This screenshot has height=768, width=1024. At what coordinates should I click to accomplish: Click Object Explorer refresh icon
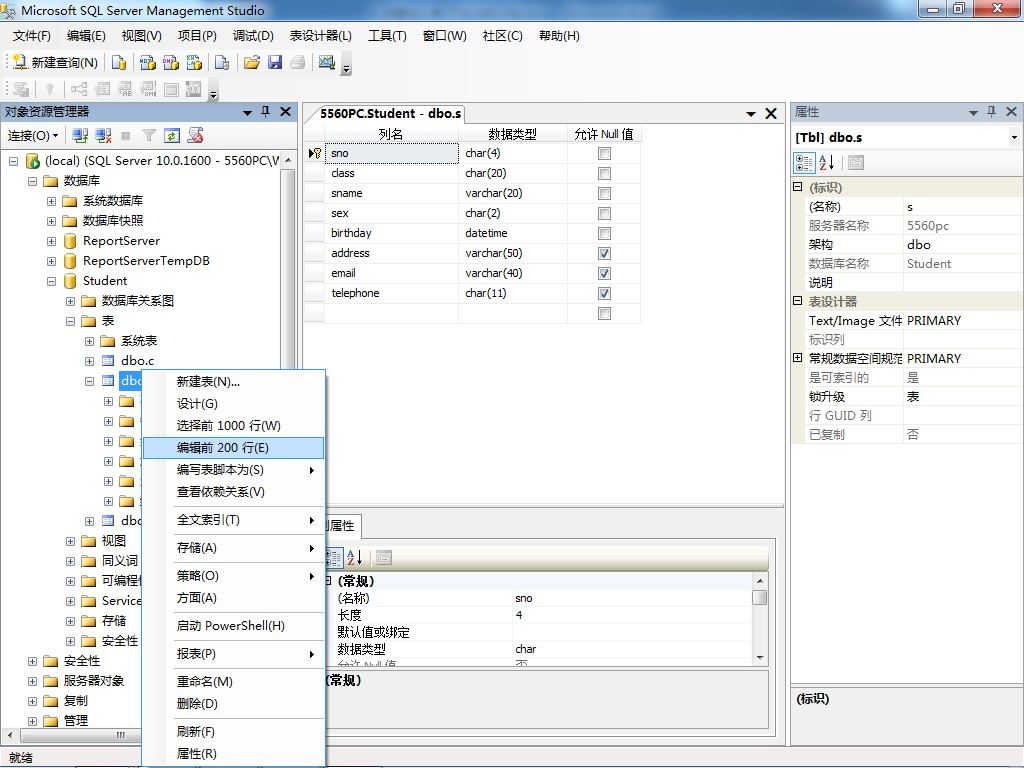(x=172, y=135)
